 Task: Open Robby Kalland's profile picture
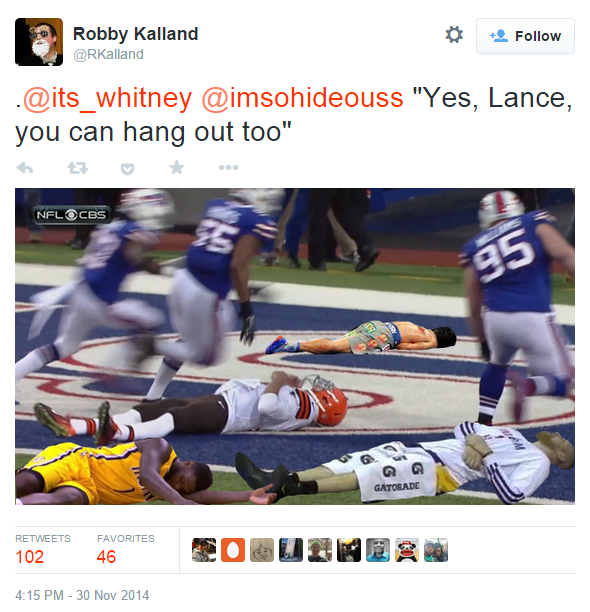[x=39, y=42]
